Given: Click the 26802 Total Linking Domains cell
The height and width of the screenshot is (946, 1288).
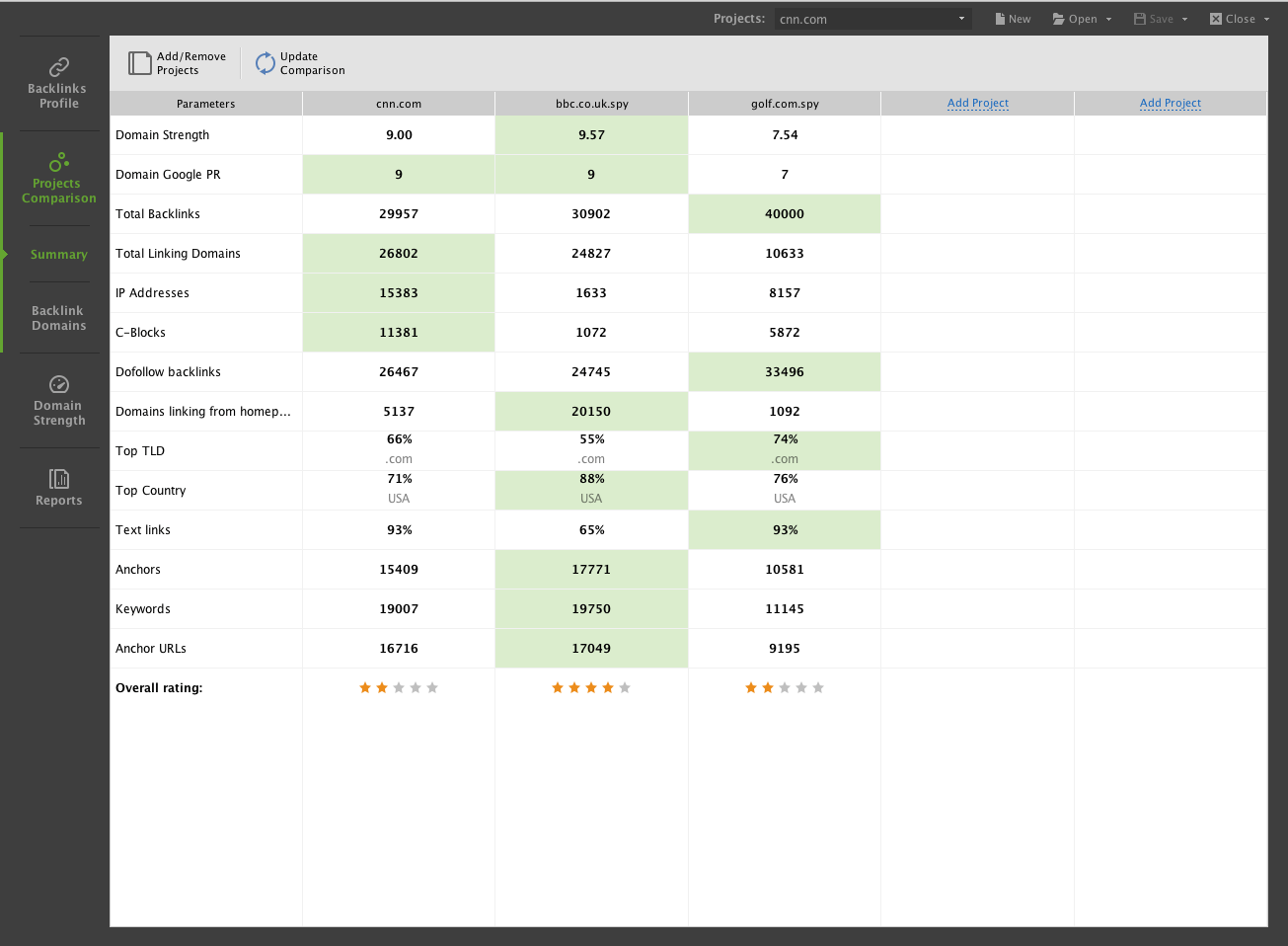Looking at the screenshot, I should [x=399, y=254].
